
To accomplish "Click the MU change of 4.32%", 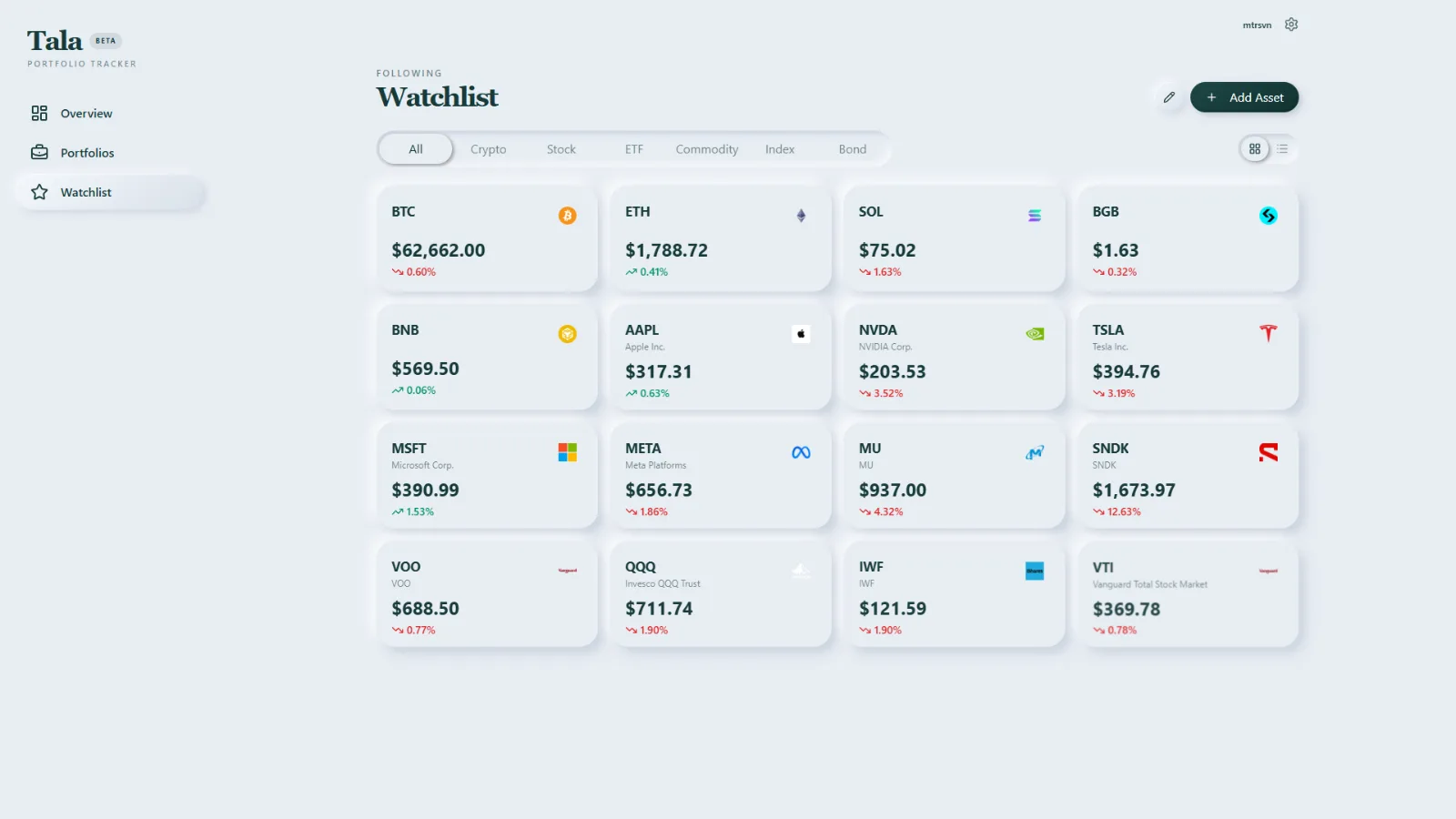I will 881,512.
